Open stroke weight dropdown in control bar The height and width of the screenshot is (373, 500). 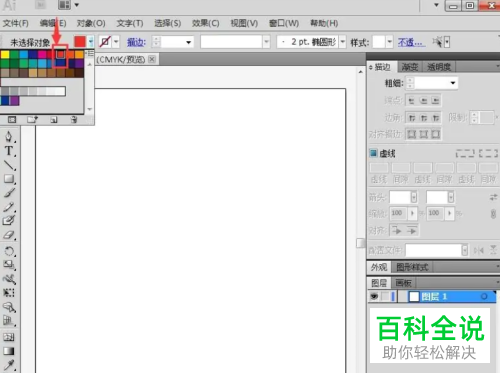[x=188, y=42]
